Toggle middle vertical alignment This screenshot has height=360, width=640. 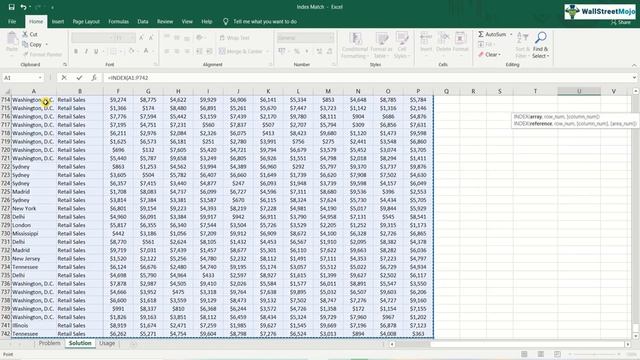177,38
